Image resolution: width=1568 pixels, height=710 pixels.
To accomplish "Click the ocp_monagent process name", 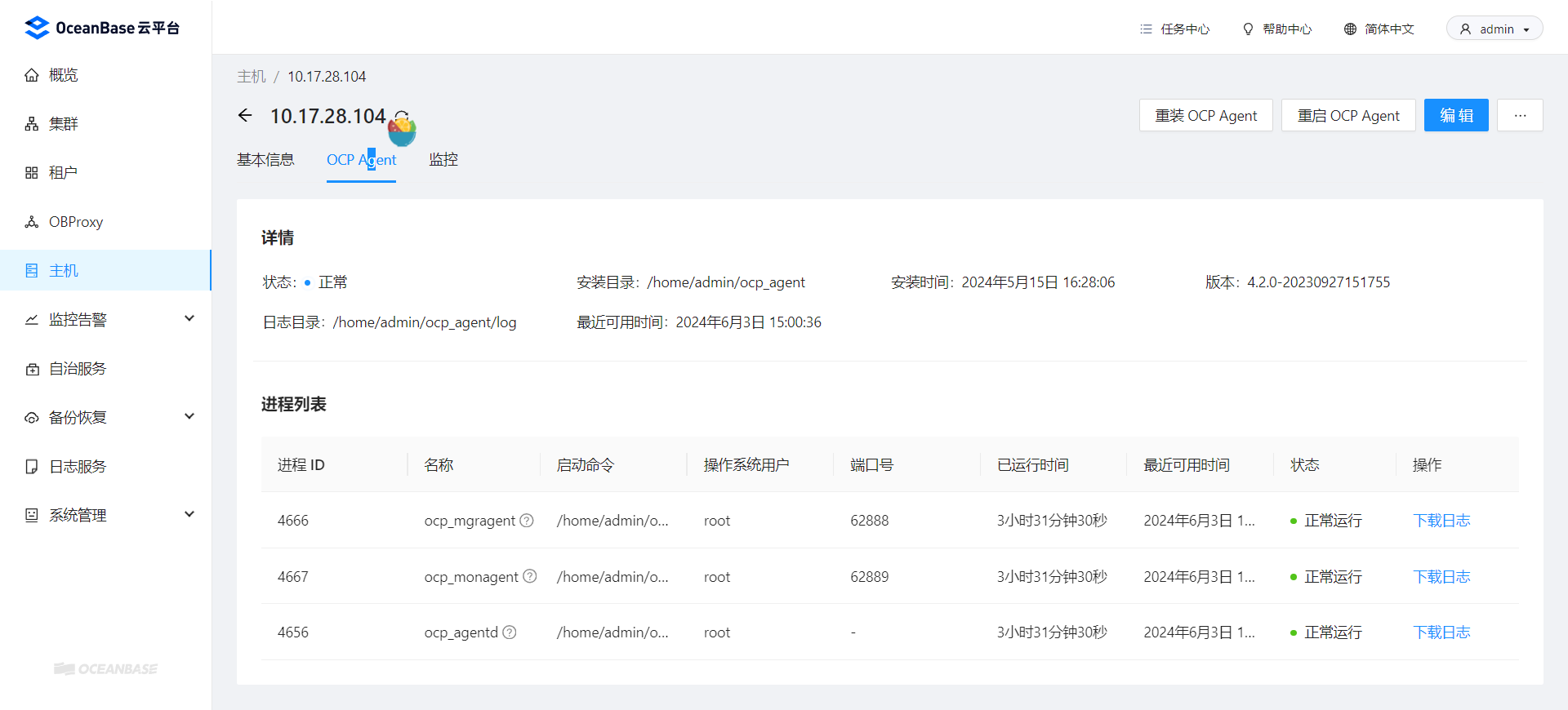I will [471, 577].
